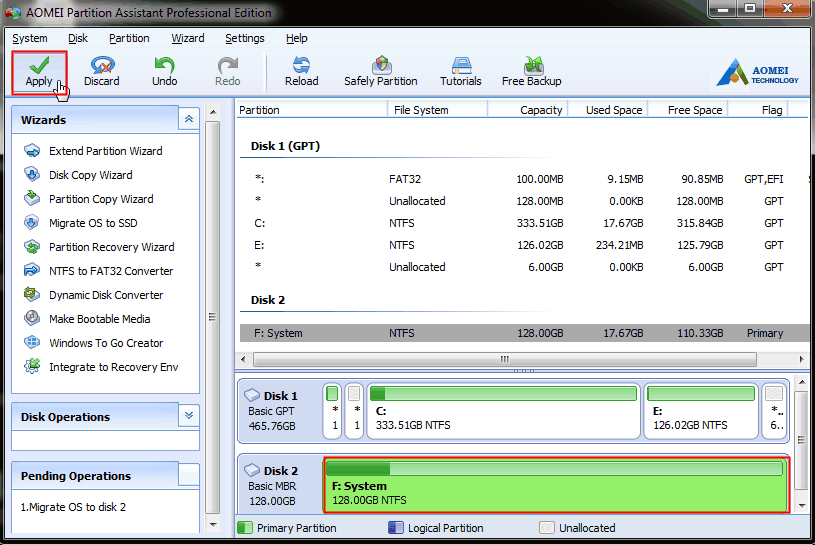This screenshot has height=545, width=815.
Task: Open the System menu
Action: 30,38
